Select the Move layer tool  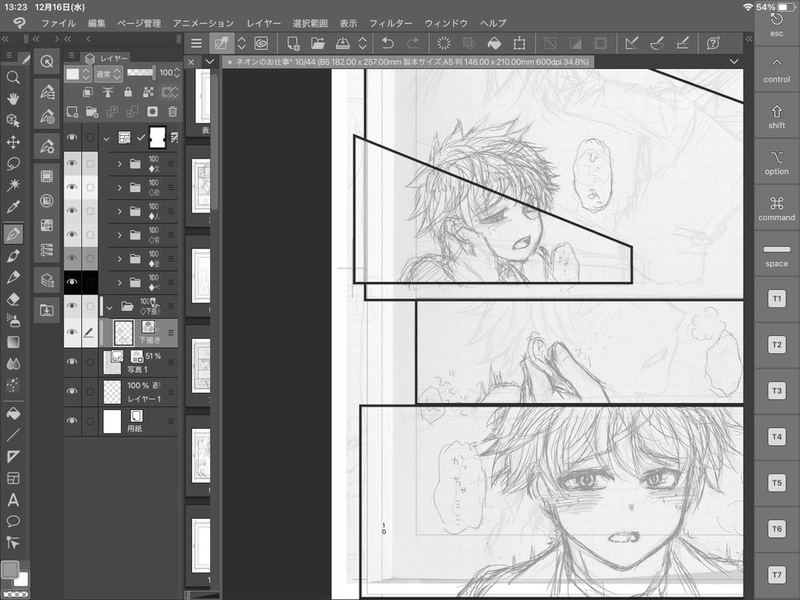13,142
